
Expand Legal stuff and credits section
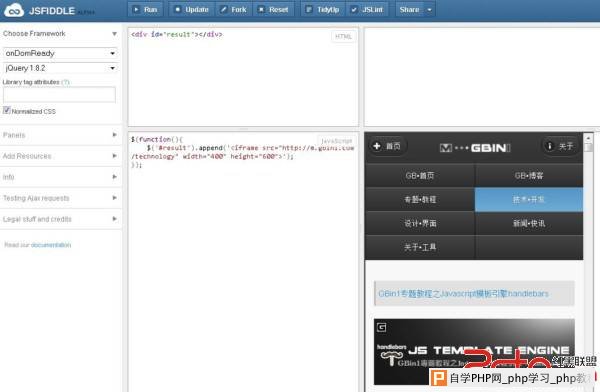pos(60,219)
